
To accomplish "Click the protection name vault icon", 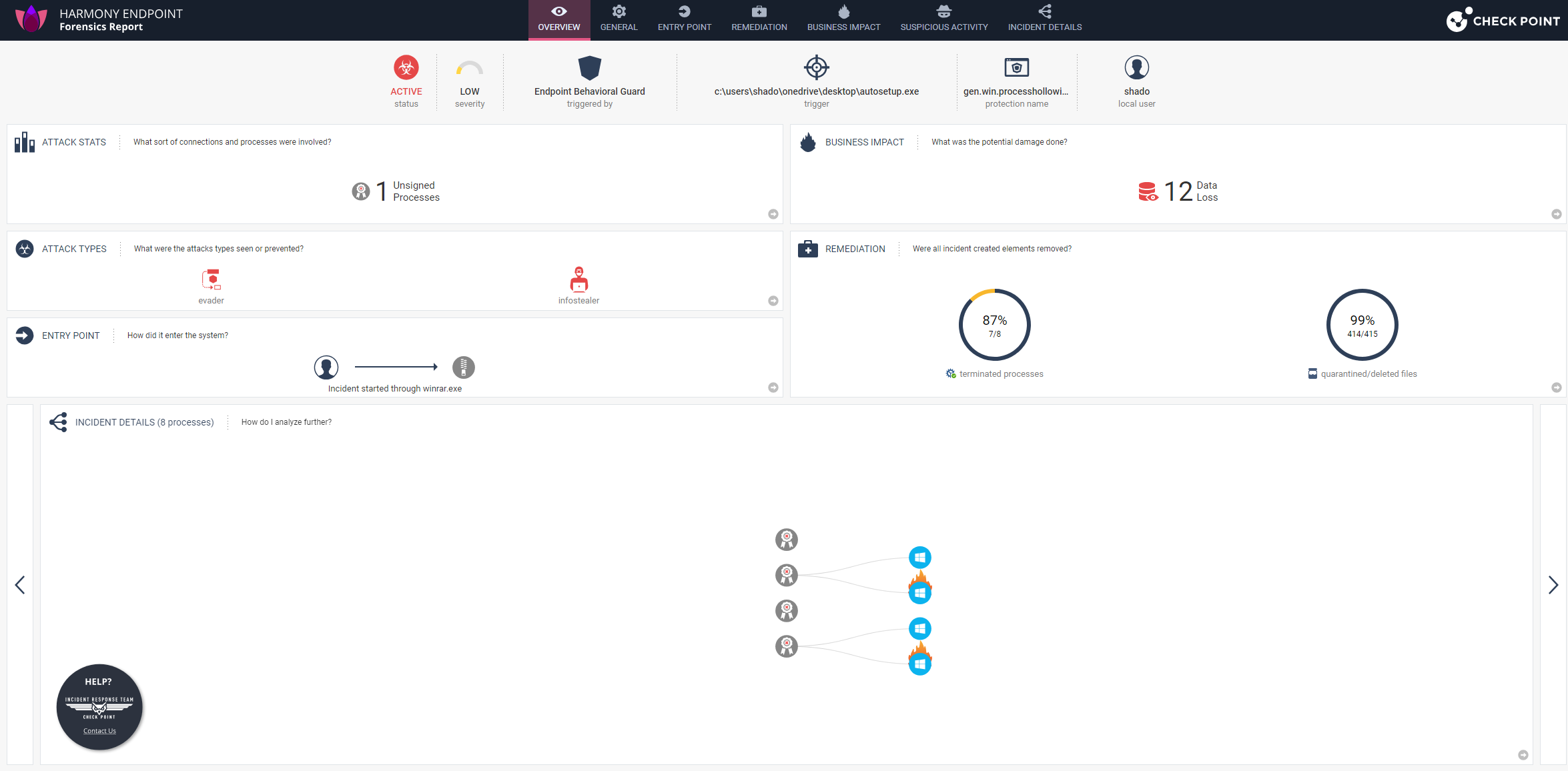I will (x=1016, y=67).
